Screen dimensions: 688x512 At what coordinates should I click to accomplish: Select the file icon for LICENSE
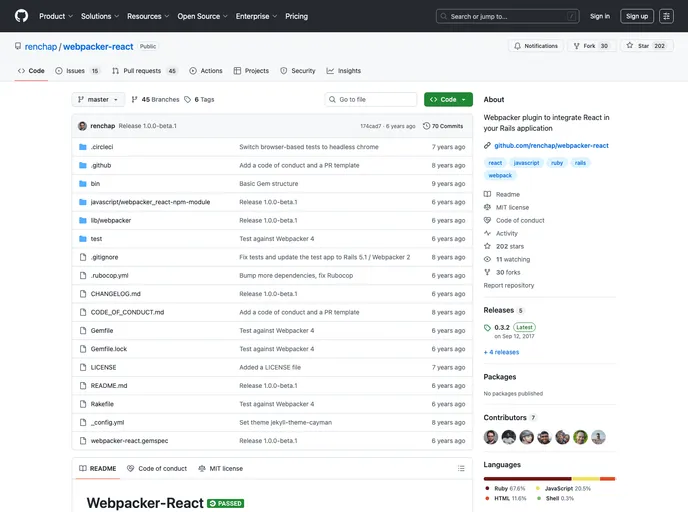82,367
